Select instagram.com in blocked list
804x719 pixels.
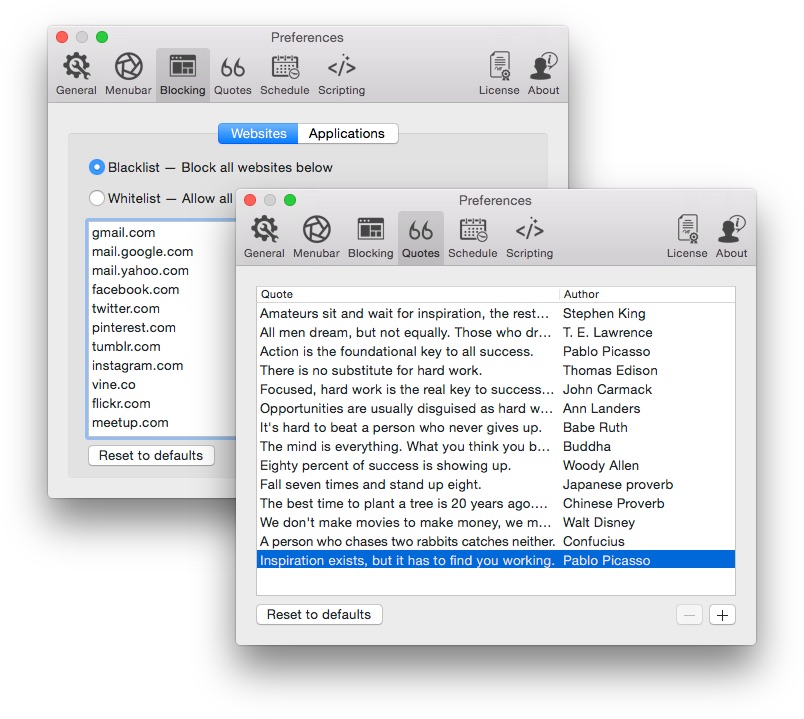137,365
